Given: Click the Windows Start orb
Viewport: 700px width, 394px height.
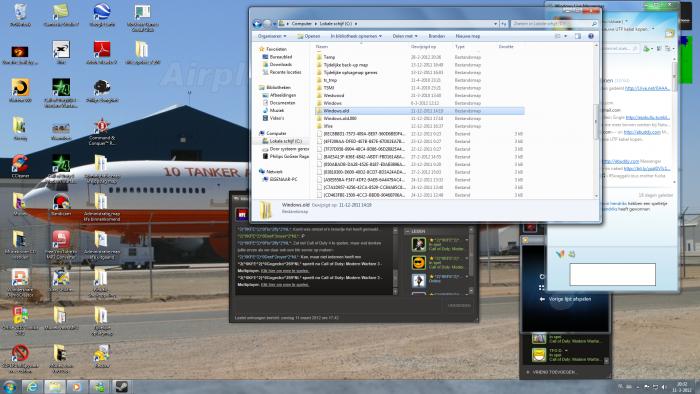Looking at the screenshot, I should pos(9,386).
